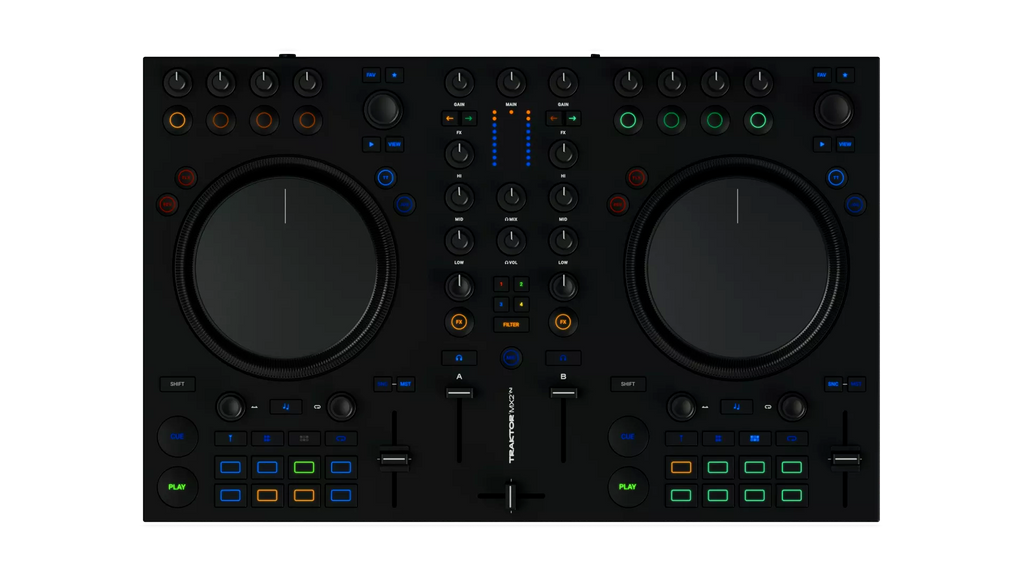Enable the left deck REV button
Viewport: 1024px width, 576px height.
(x=168, y=205)
